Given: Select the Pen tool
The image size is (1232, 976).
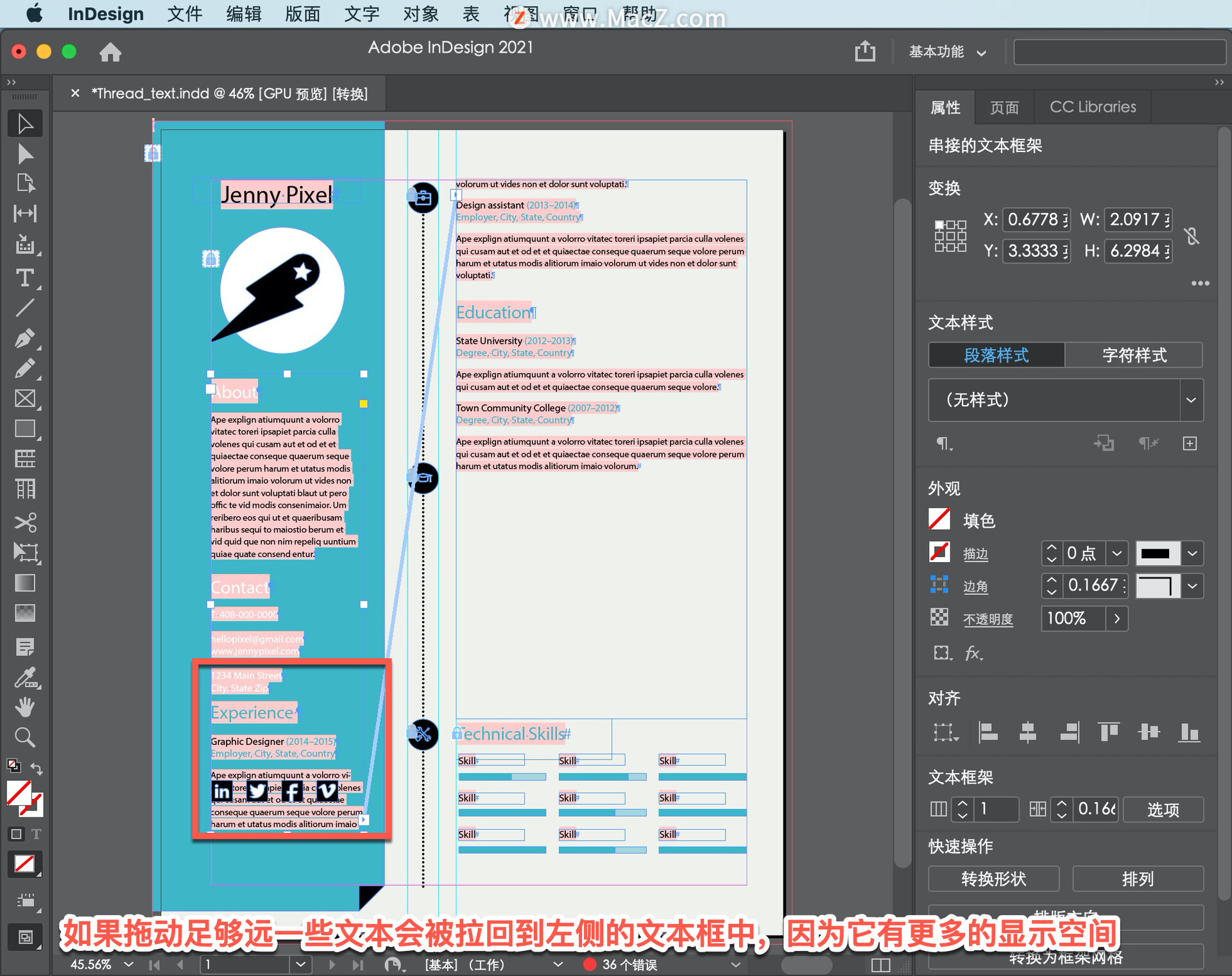Looking at the screenshot, I should pyautogui.click(x=25, y=338).
